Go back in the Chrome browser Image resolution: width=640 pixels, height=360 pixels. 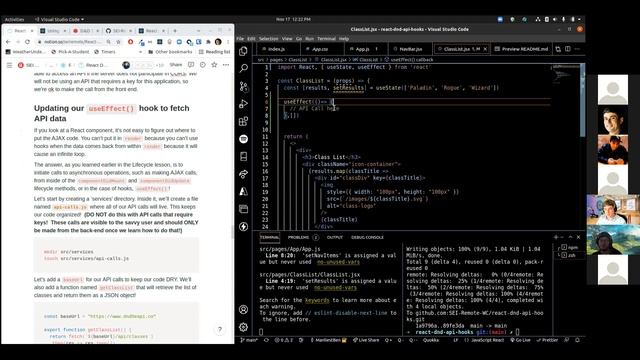tap(8, 42)
